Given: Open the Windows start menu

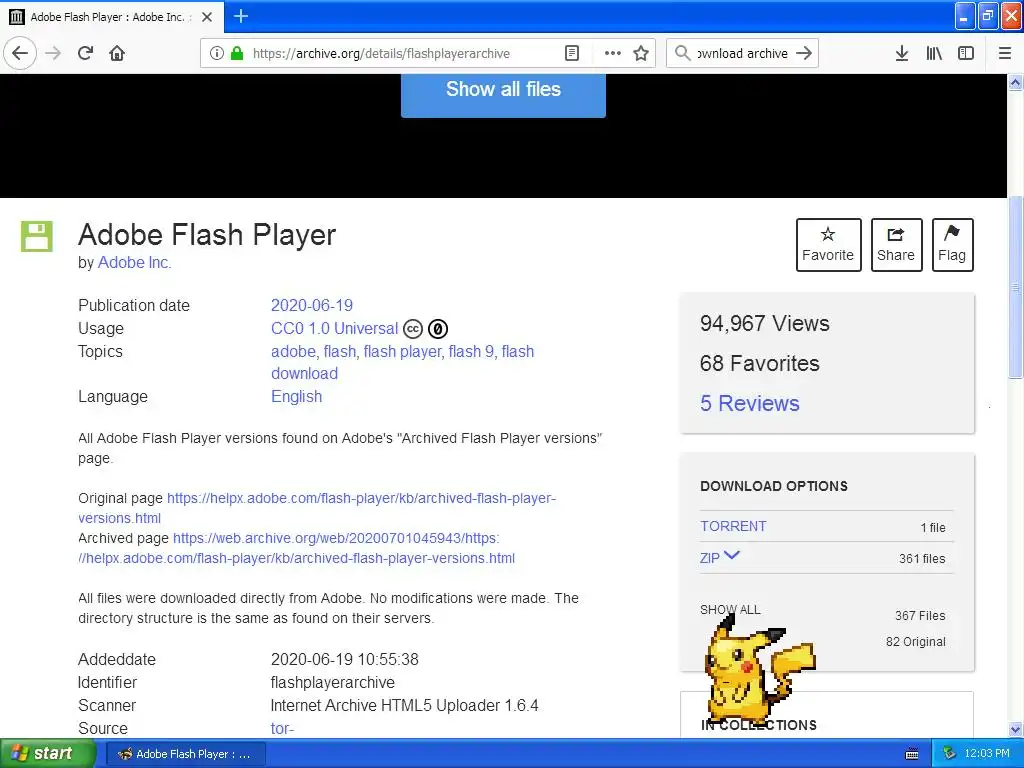Looking at the screenshot, I should click(x=48, y=754).
